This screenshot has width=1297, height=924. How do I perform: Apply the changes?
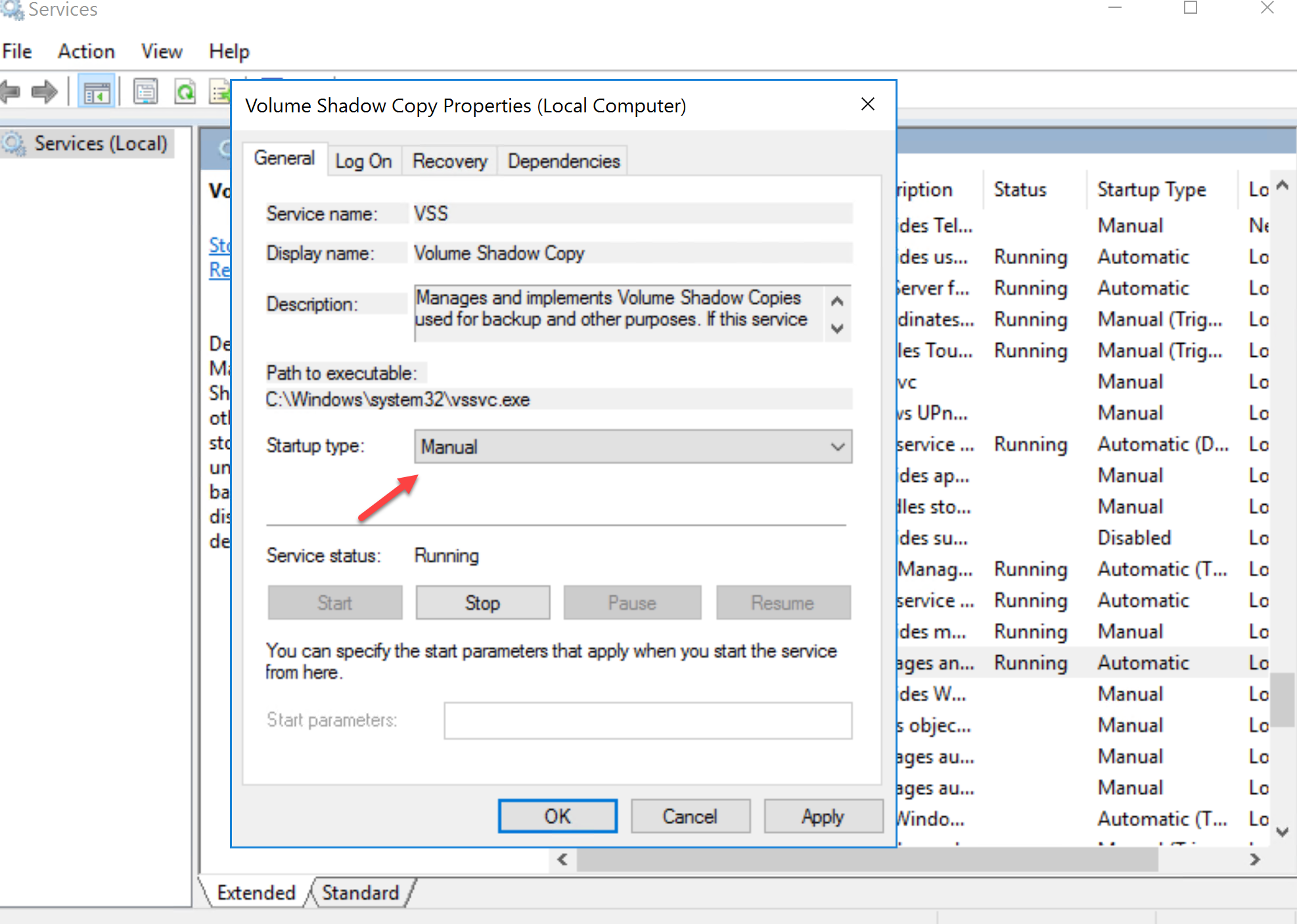(823, 816)
